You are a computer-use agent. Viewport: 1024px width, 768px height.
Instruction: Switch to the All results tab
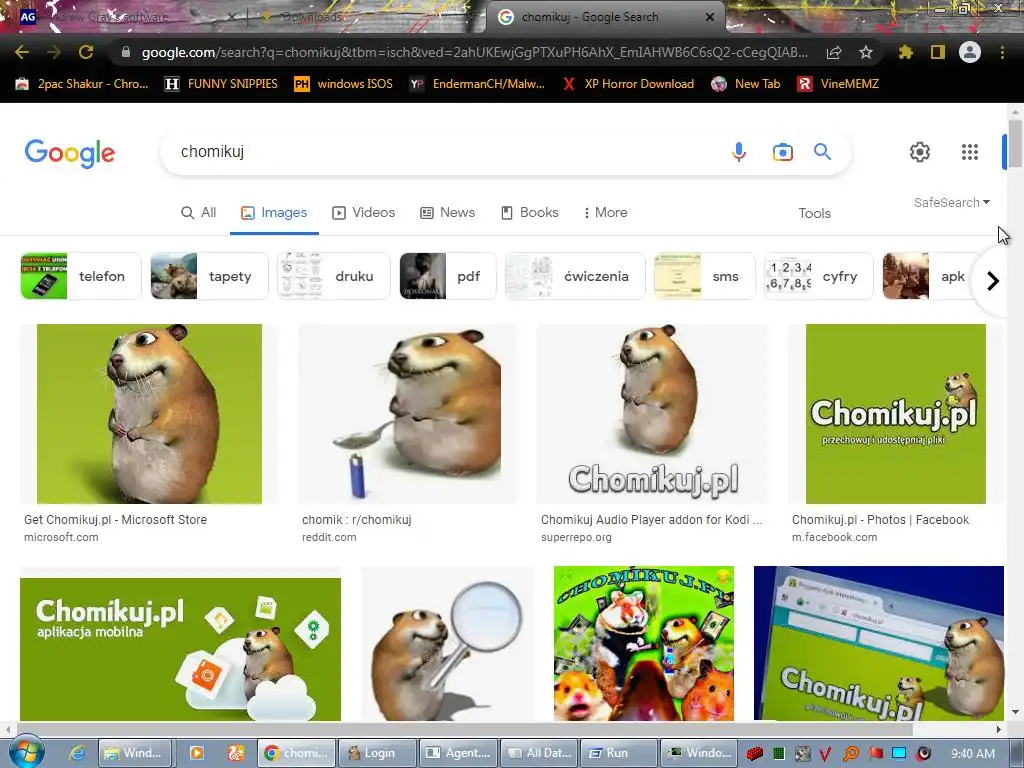point(199,213)
